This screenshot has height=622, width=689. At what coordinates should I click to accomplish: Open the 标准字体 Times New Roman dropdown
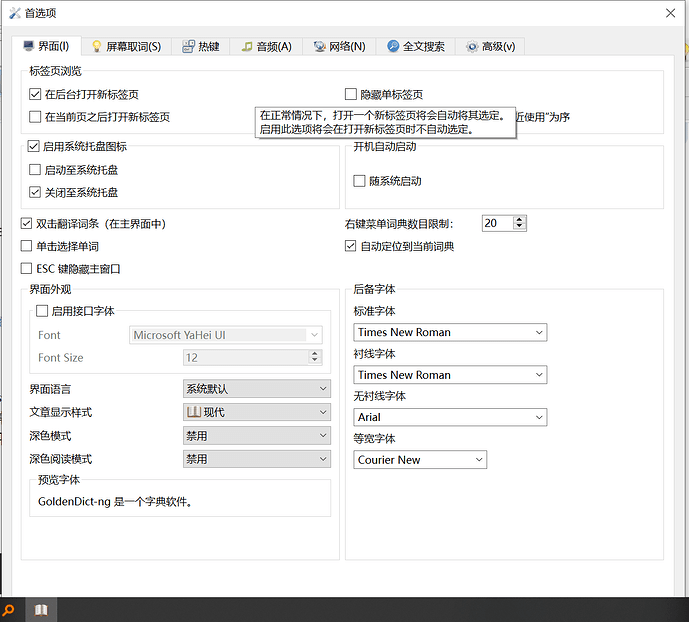tap(450, 332)
